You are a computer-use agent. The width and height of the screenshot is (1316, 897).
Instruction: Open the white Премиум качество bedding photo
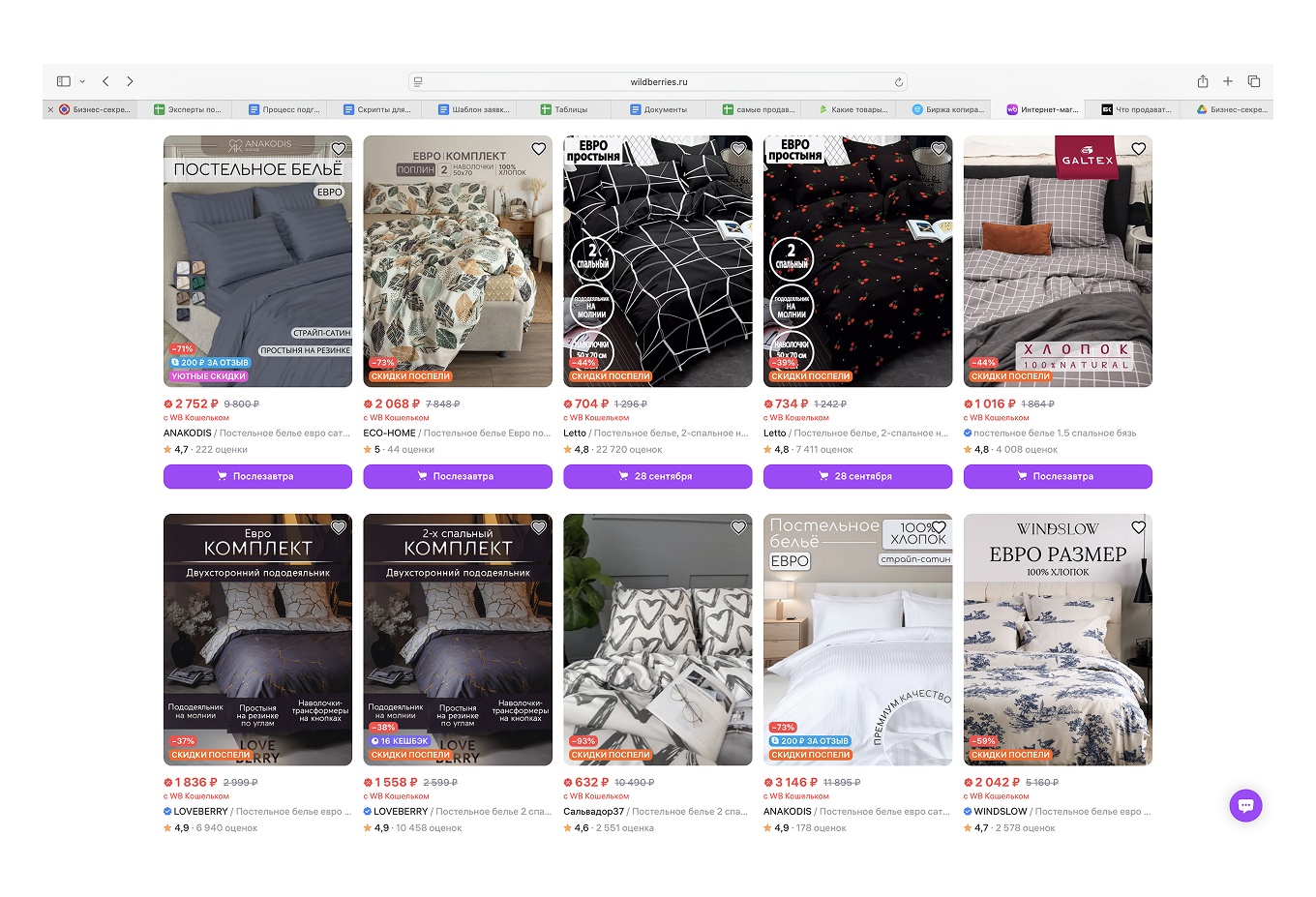pos(858,640)
